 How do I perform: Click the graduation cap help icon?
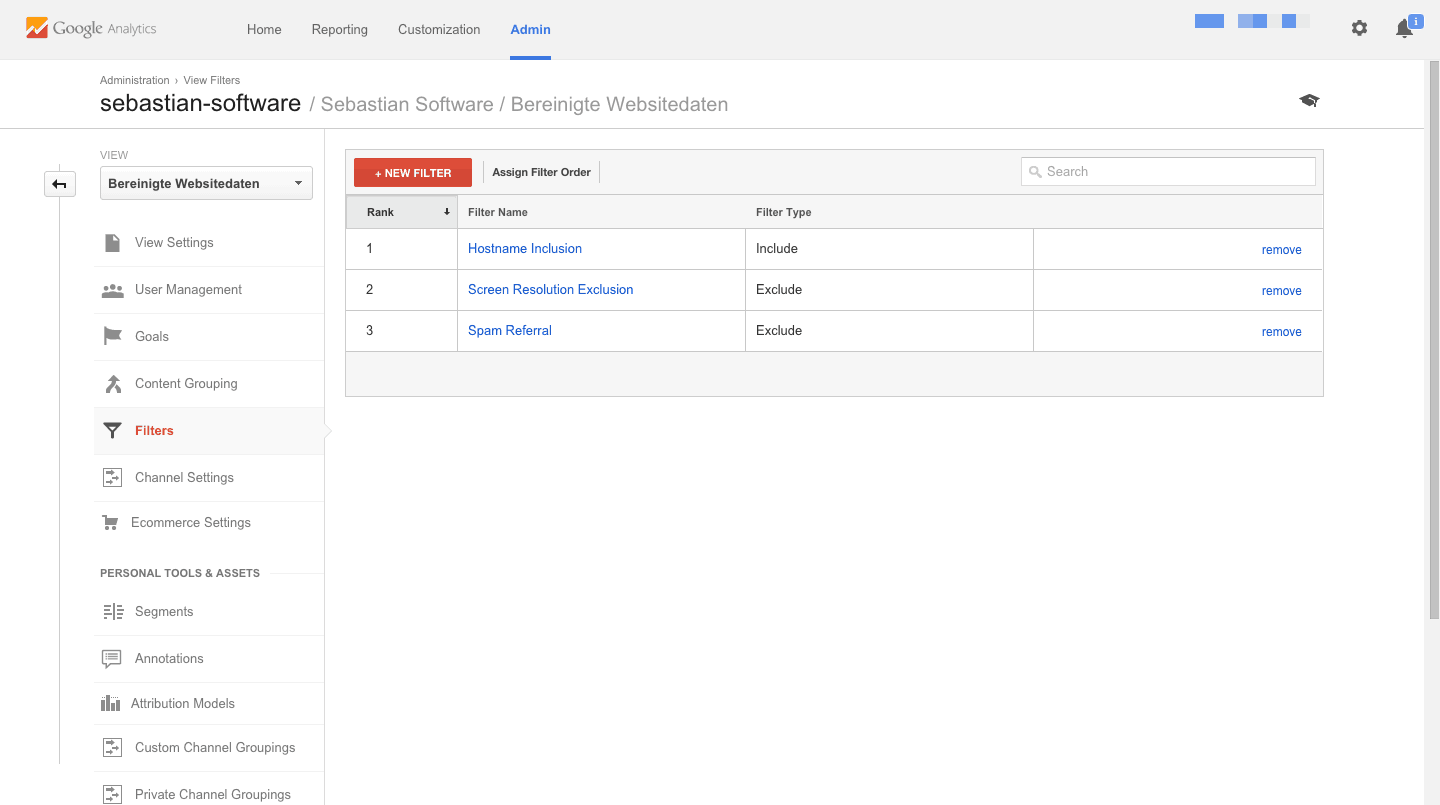tap(1309, 101)
